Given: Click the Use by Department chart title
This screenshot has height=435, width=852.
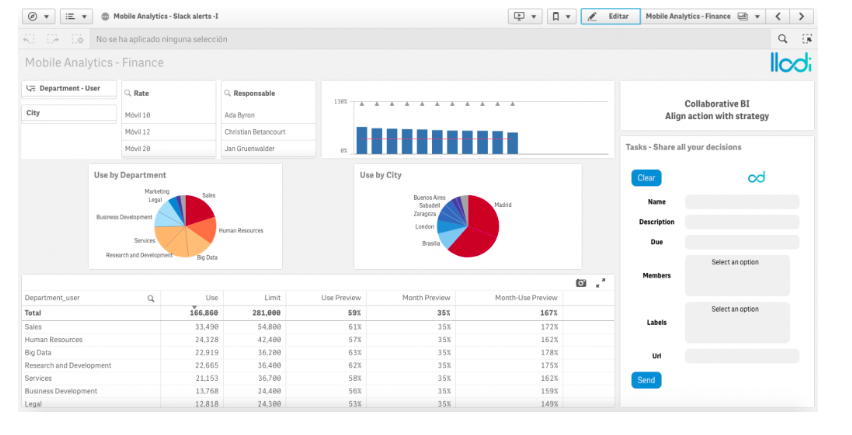Looking at the screenshot, I should [x=130, y=175].
